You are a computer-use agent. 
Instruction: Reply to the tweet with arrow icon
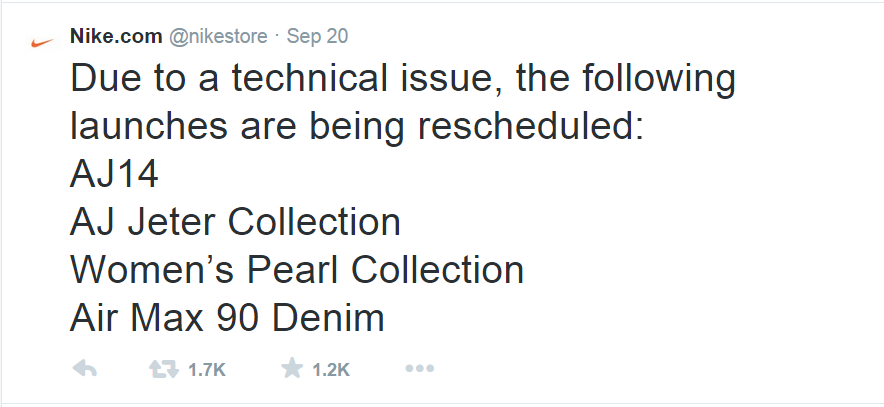[x=85, y=369]
